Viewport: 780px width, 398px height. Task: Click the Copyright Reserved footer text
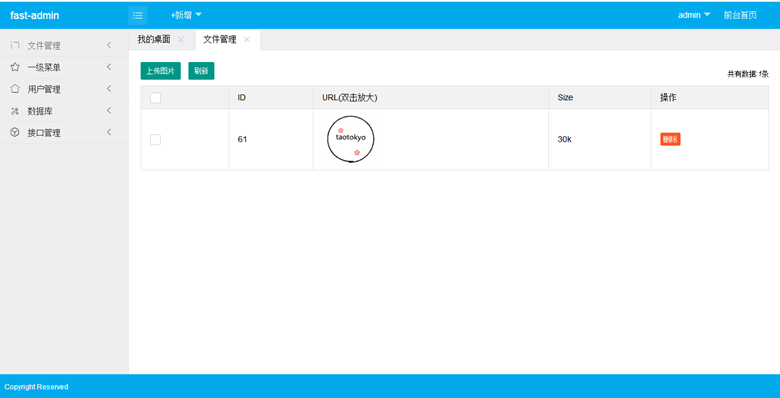point(36,387)
